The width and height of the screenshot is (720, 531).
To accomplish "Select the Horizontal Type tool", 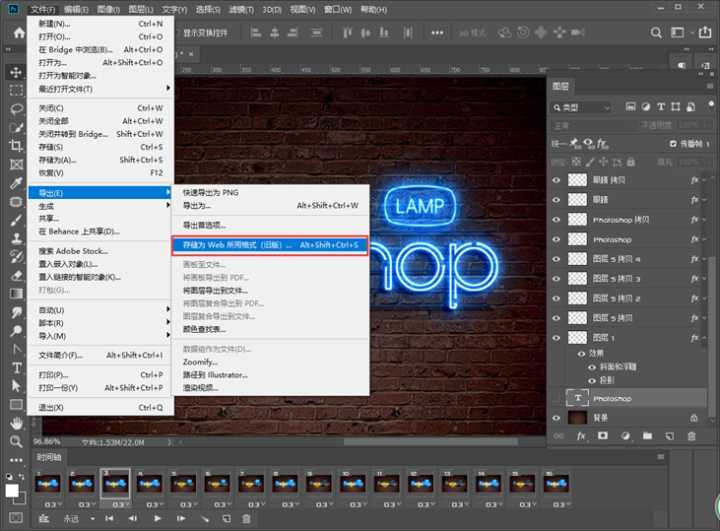I will pyautogui.click(x=16, y=368).
